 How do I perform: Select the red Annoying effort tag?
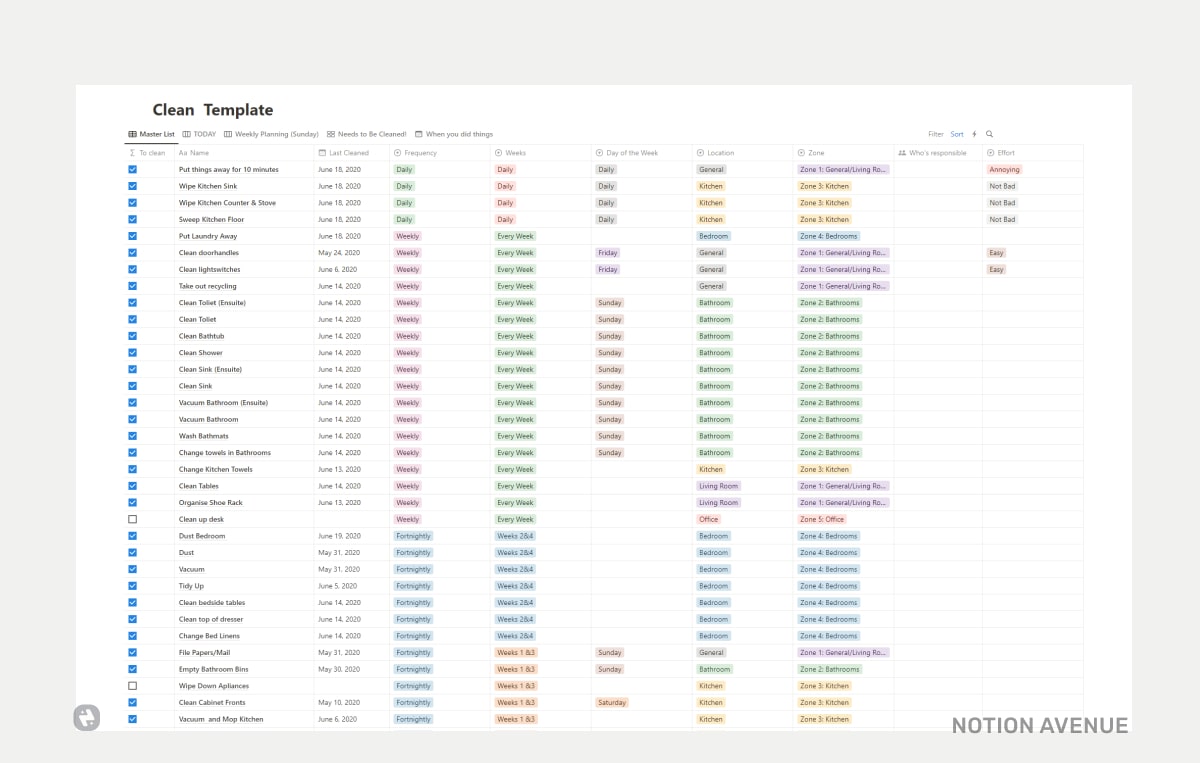tap(1006, 169)
